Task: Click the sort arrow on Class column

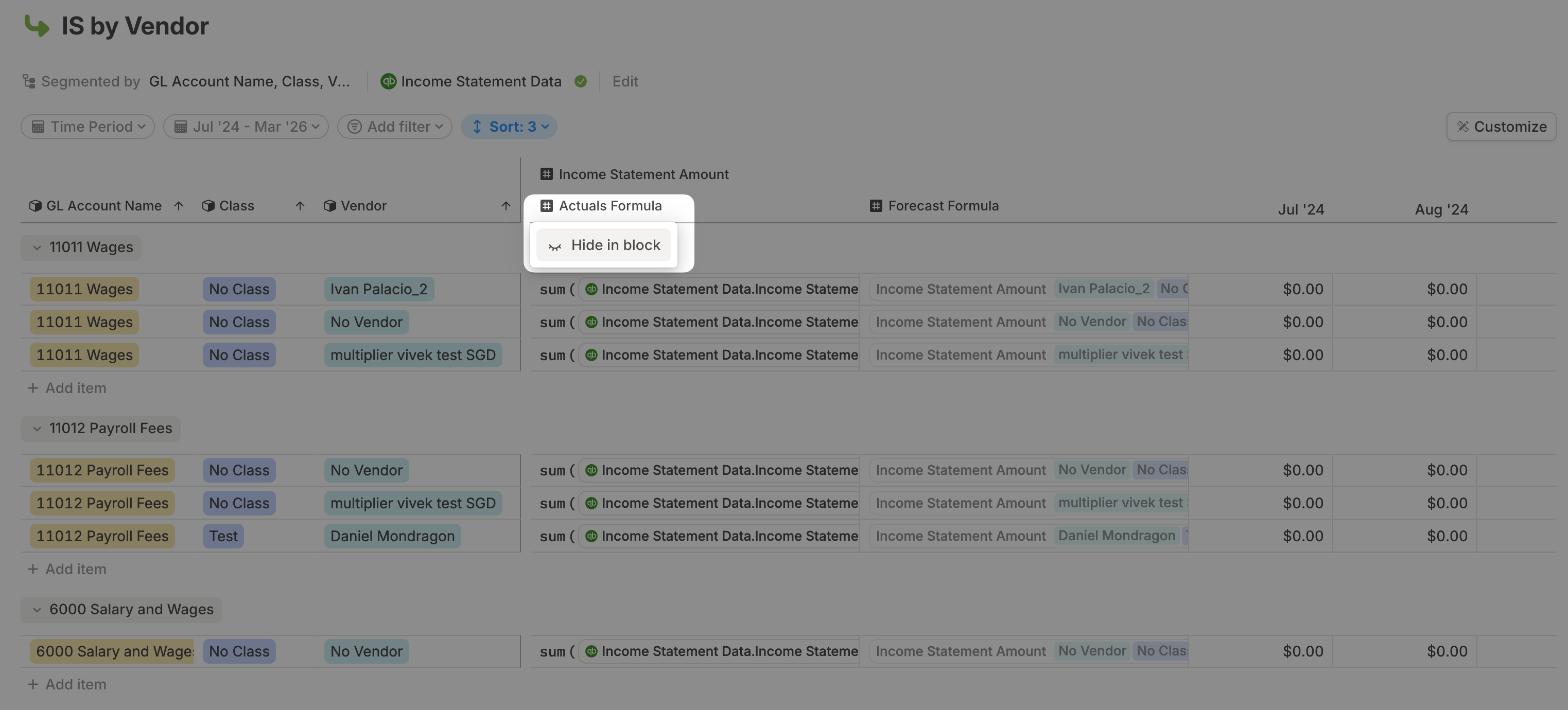Action: (300, 206)
